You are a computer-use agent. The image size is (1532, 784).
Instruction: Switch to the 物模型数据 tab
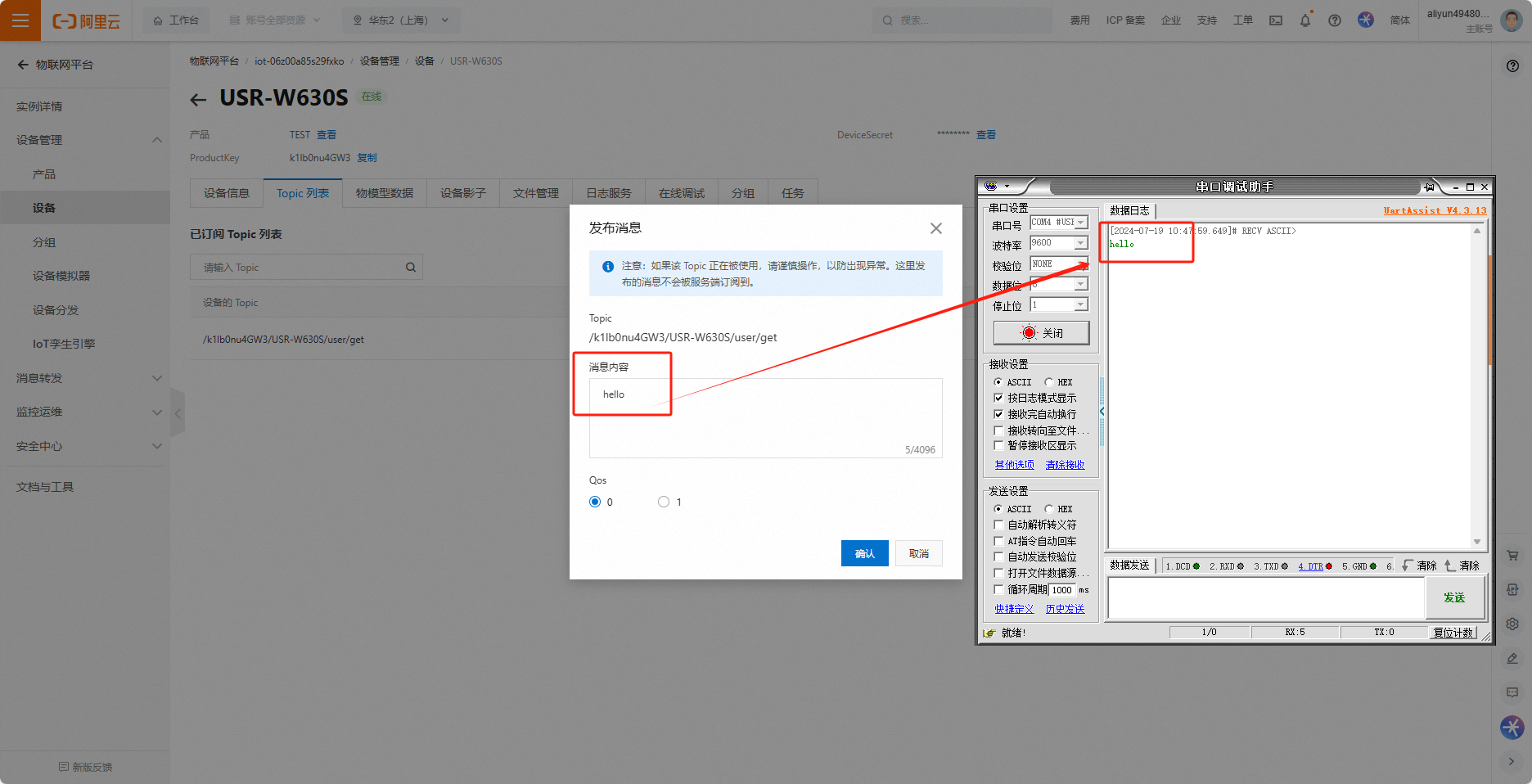384,193
